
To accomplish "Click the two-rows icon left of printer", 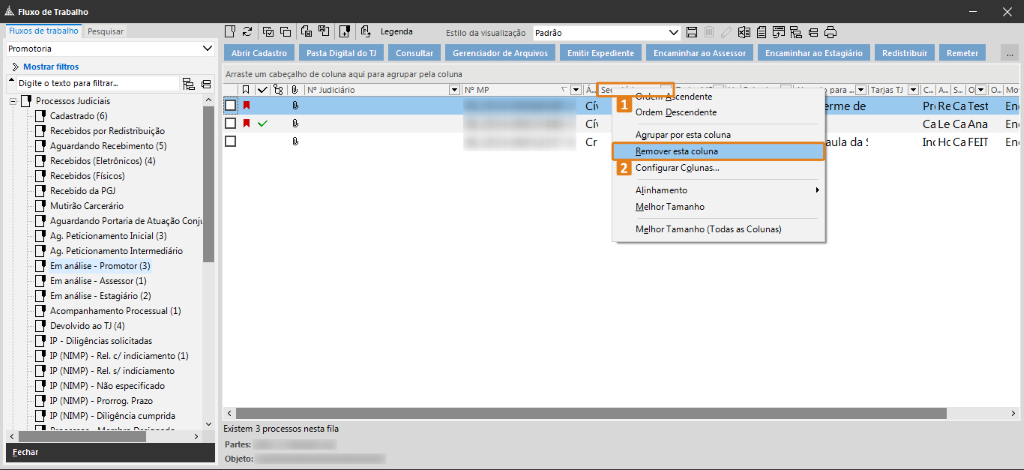I will [813, 32].
